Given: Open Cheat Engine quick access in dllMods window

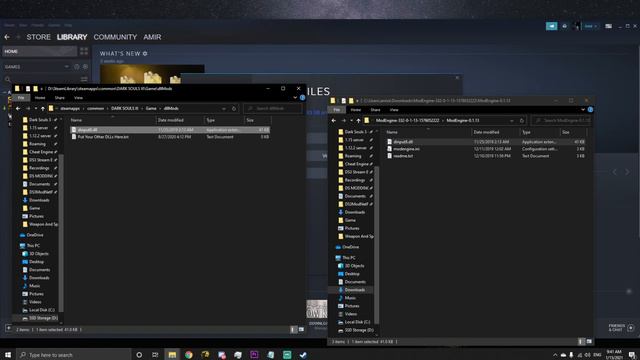Looking at the screenshot, I should (x=40, y=152).
